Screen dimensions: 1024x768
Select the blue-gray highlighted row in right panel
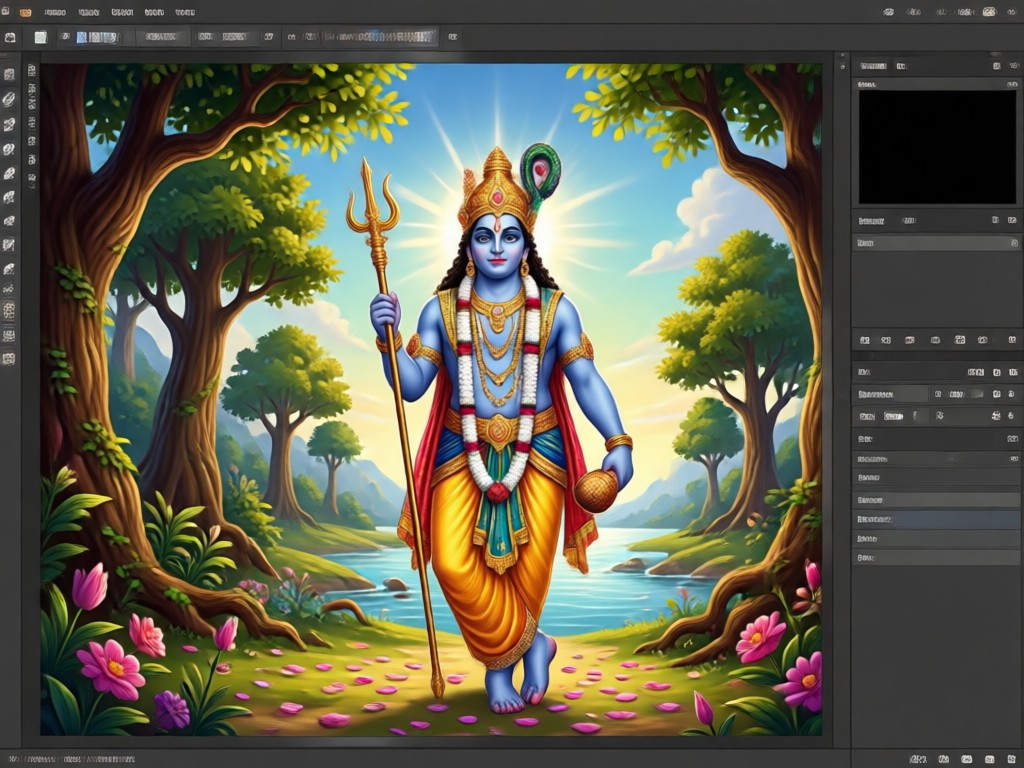coord(936,519)
